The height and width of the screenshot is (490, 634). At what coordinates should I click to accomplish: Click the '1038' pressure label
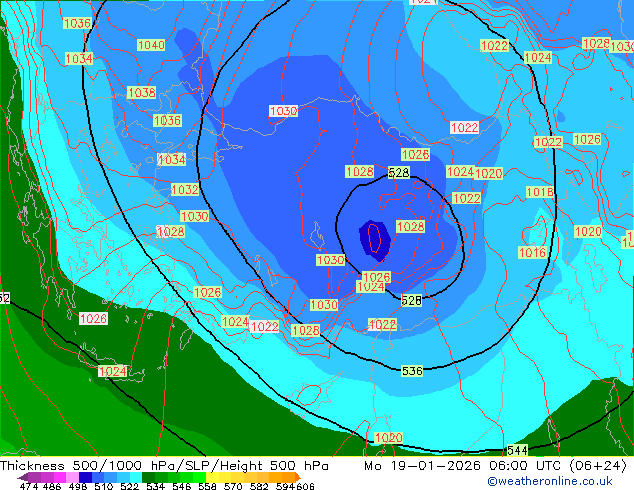click(142, 93)
